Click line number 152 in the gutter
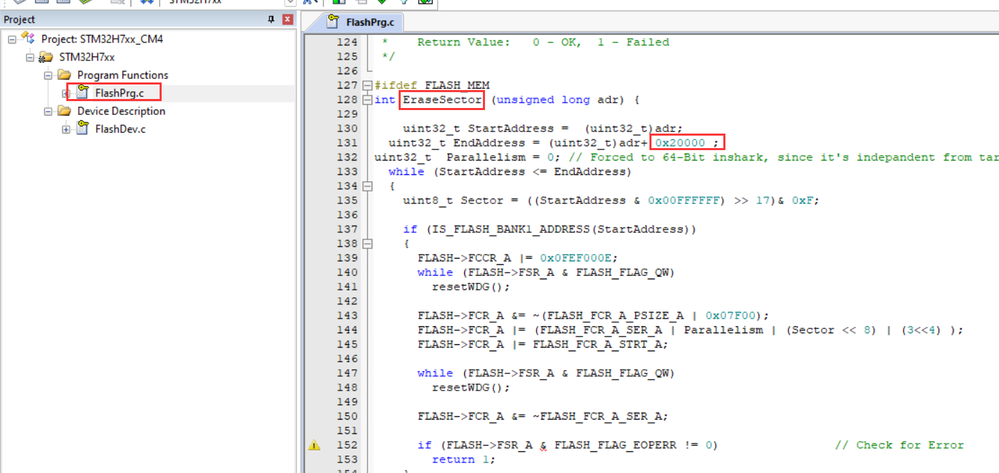This screenshot has height=473, width=999. tap(347, 445)
